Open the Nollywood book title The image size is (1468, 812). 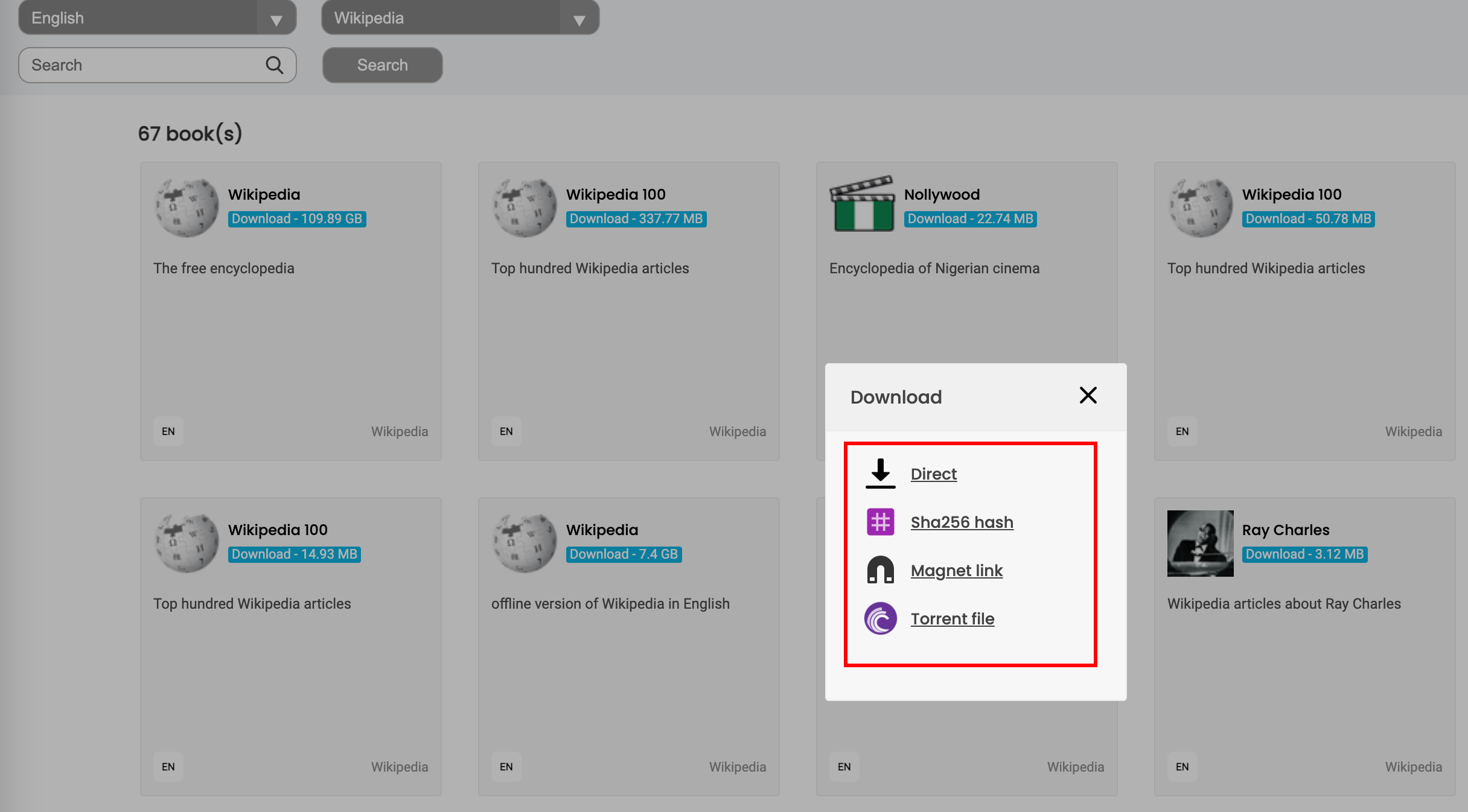pyautogui.click(x=942, y=194)
